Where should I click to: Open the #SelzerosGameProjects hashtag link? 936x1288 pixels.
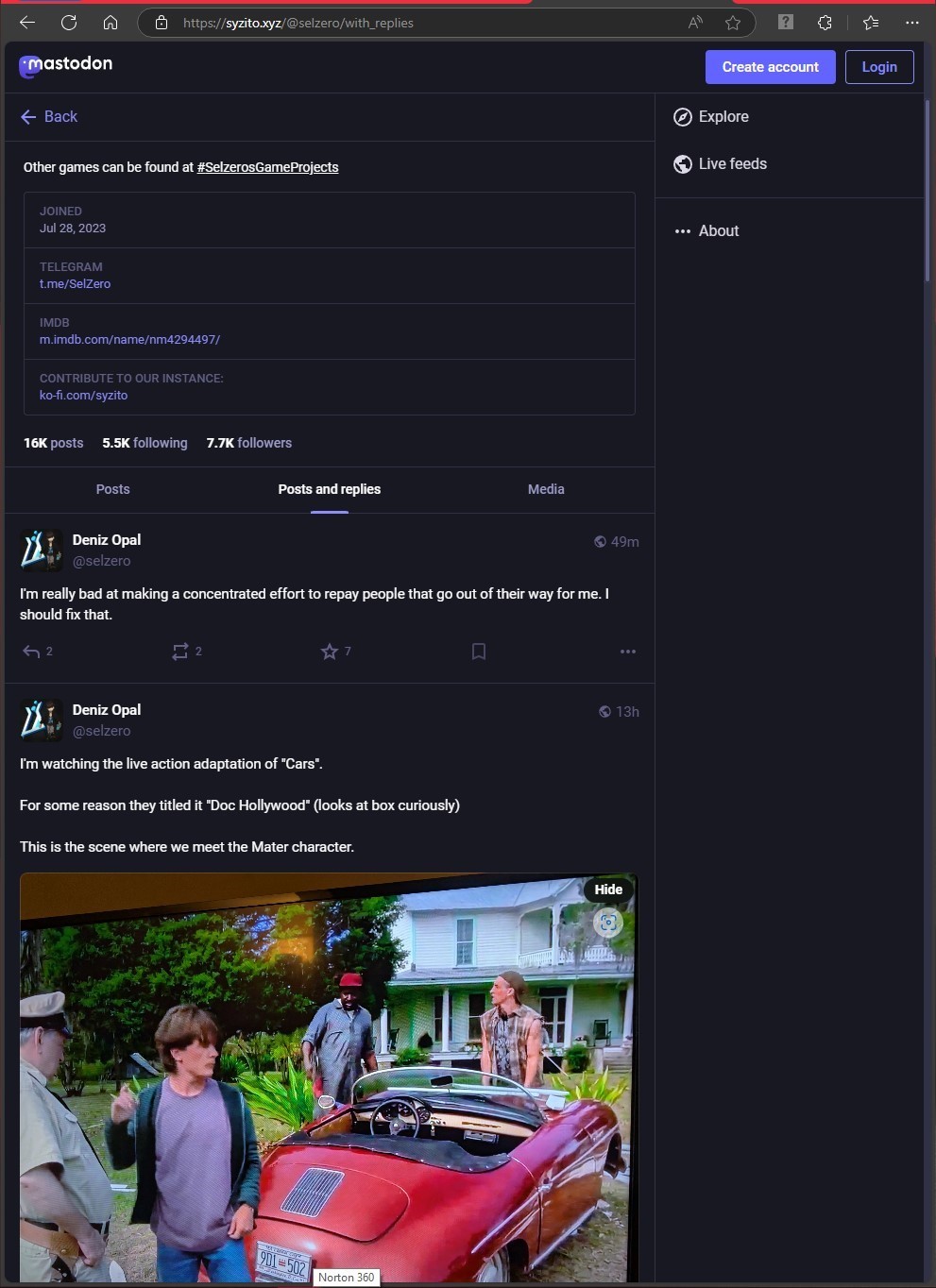[x=267, y=167]
